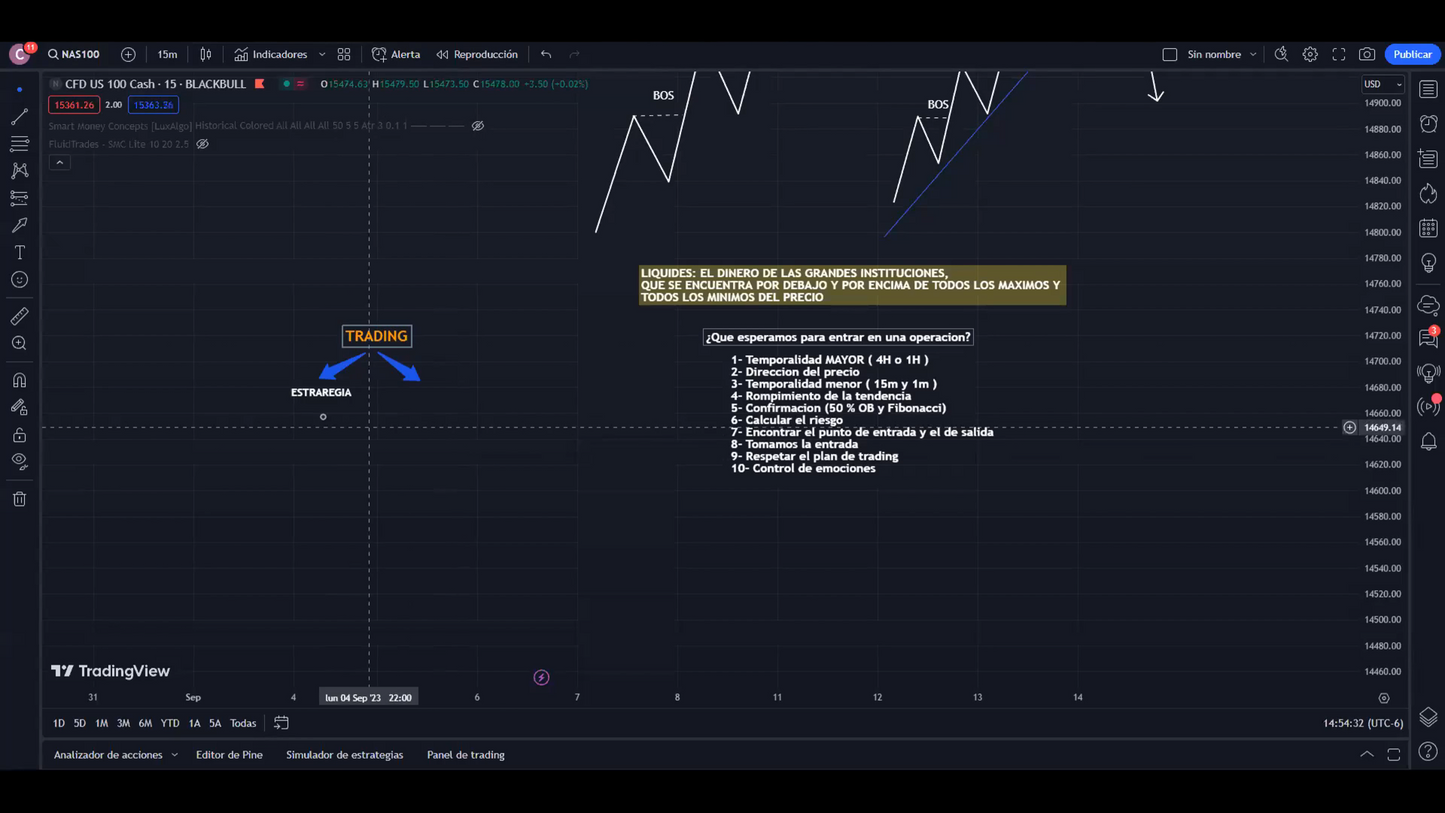Toggle visibility of Smart Money Concepts indicator

click(478, 126)
